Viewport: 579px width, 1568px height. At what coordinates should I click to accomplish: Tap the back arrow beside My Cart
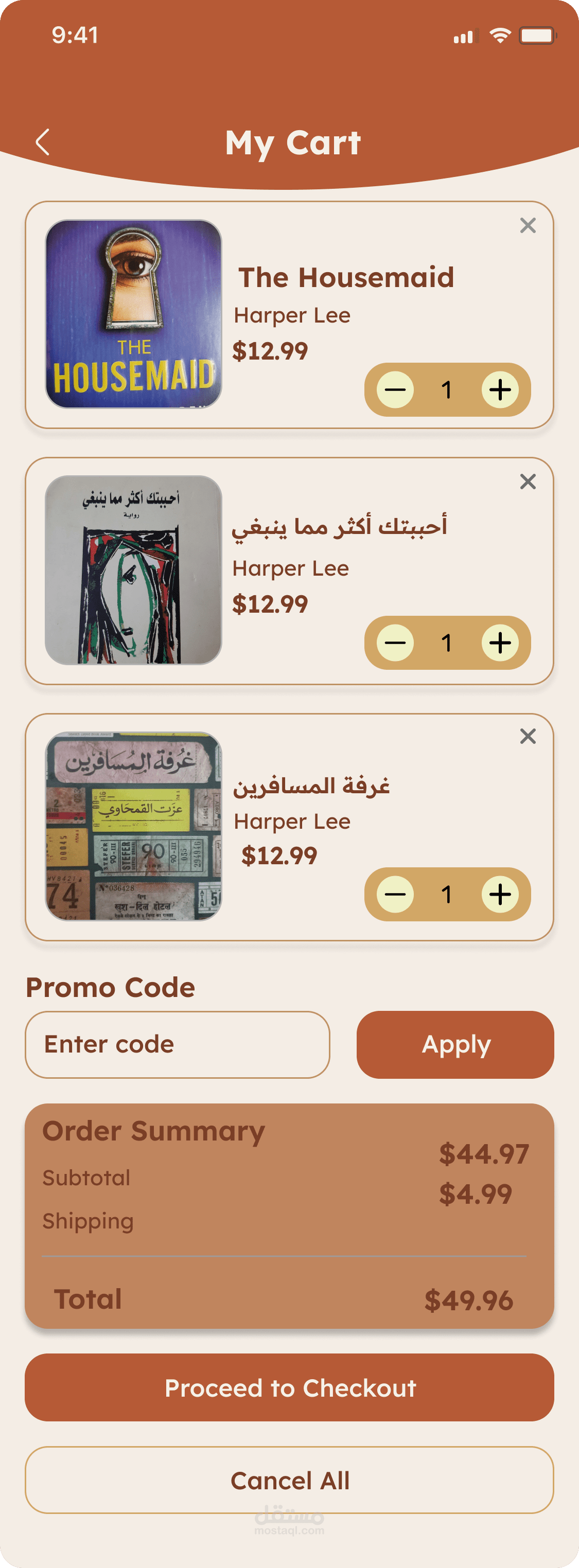click(x=43, y=142)
